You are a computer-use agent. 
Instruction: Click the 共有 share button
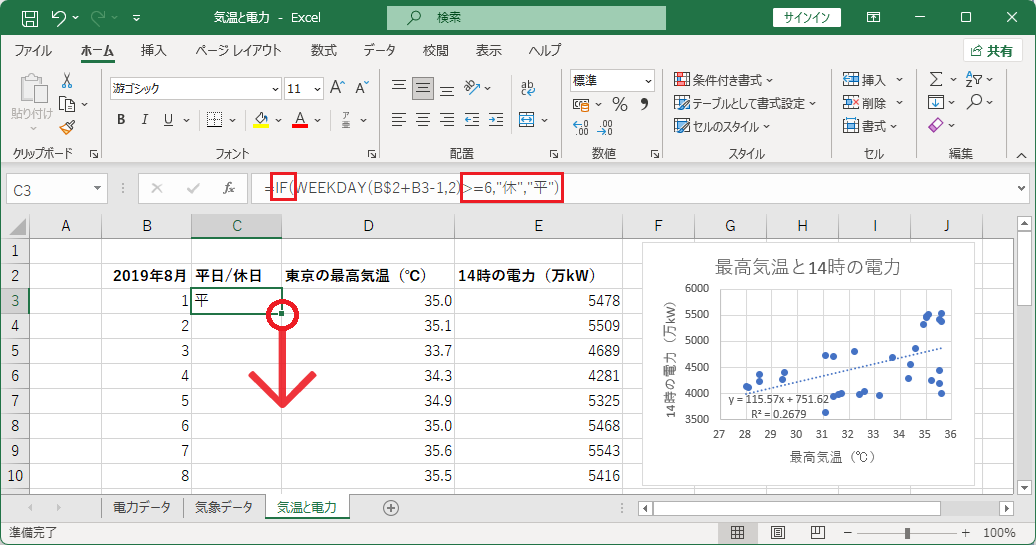tap(992, 51)
